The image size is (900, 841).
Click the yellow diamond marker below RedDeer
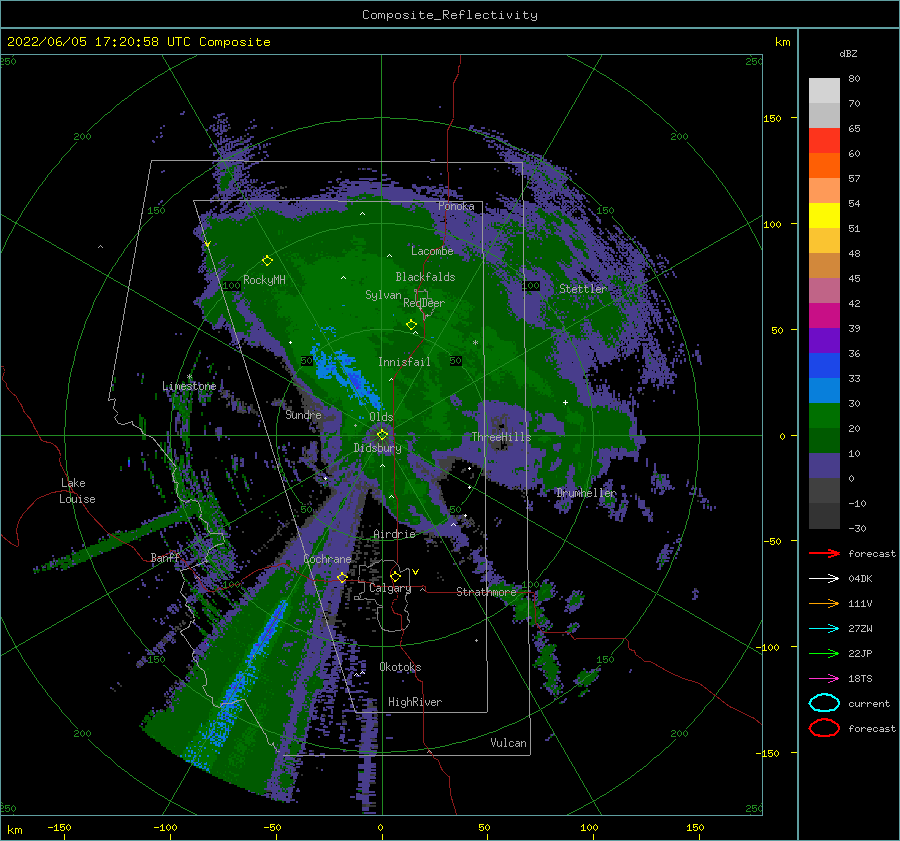411,325
